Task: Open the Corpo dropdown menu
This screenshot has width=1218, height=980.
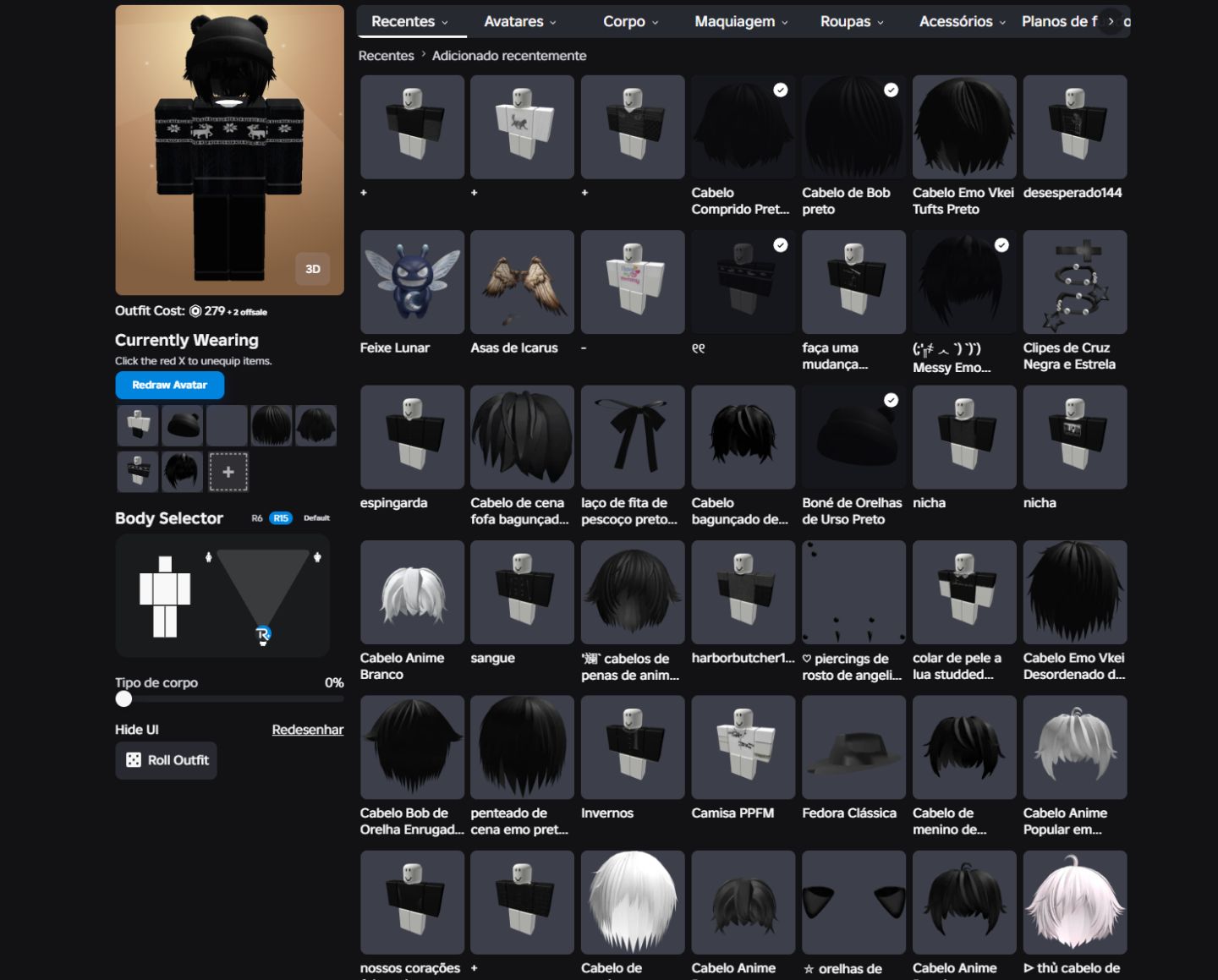Action: click(x=630, y=22)
